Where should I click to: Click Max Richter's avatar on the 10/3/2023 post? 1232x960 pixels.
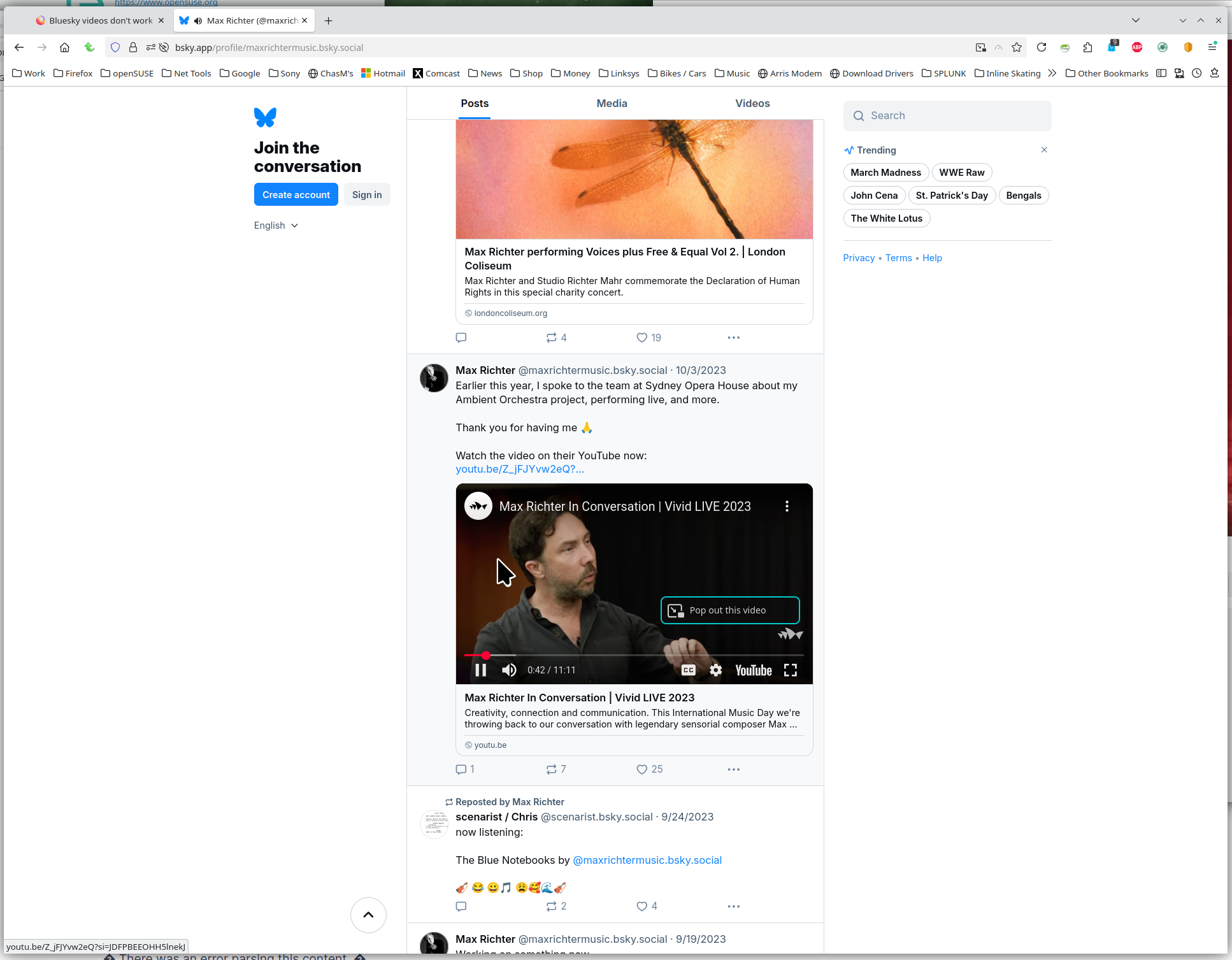(434, 378)
